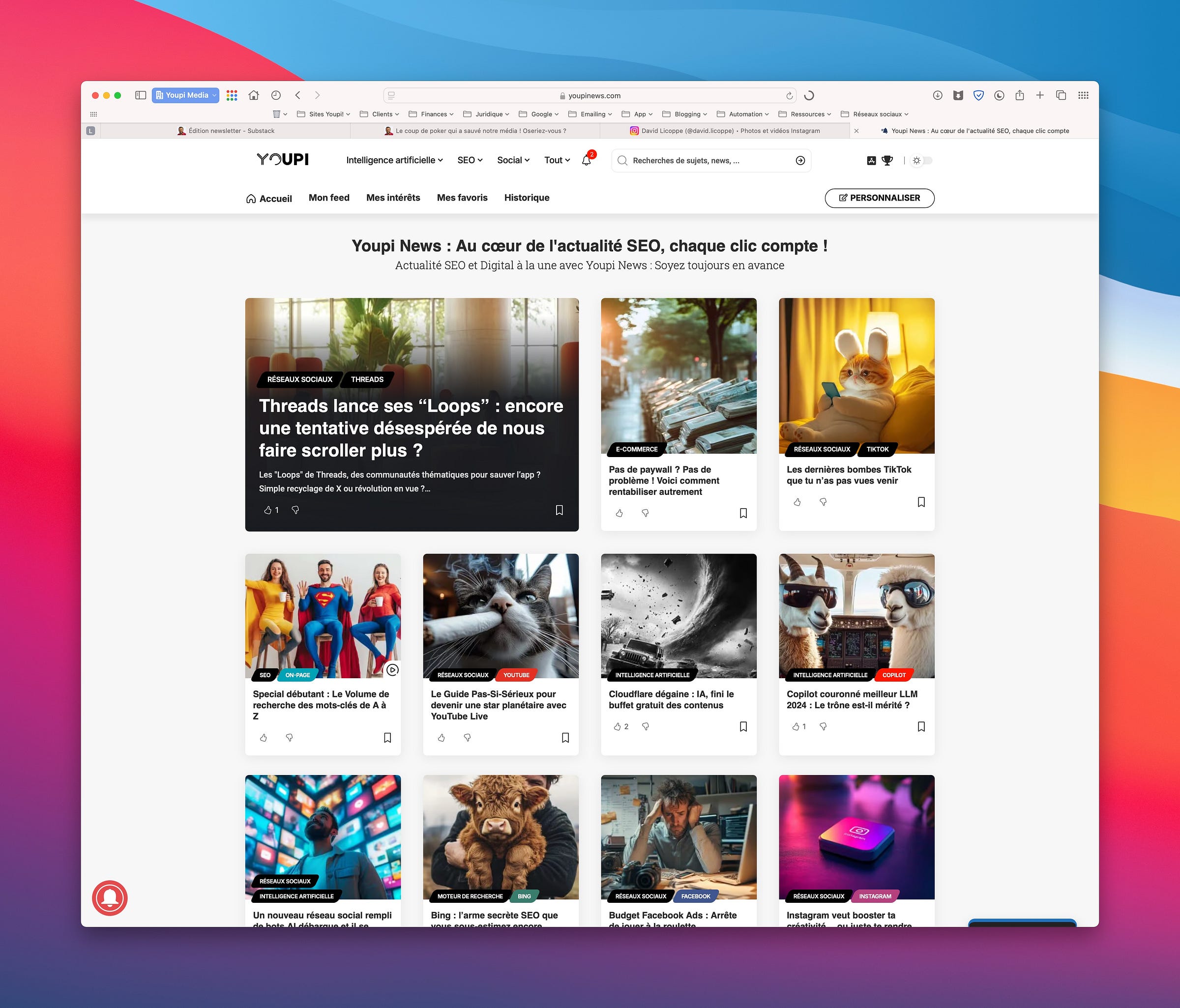The image size is (1180, 1008).
Task: Expand the Tout navigation dropdown
Action: tap(557, 161)
